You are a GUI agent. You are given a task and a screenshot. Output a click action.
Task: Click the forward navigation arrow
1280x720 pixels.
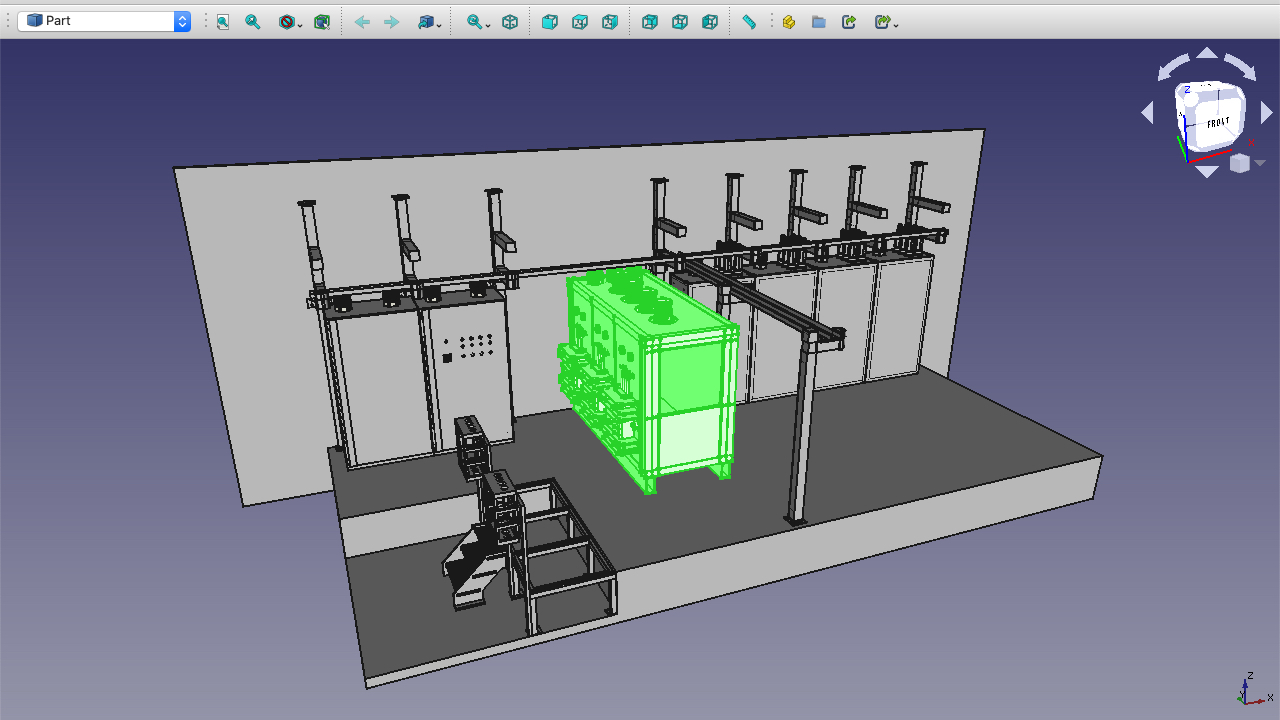[x=392, y=21]
